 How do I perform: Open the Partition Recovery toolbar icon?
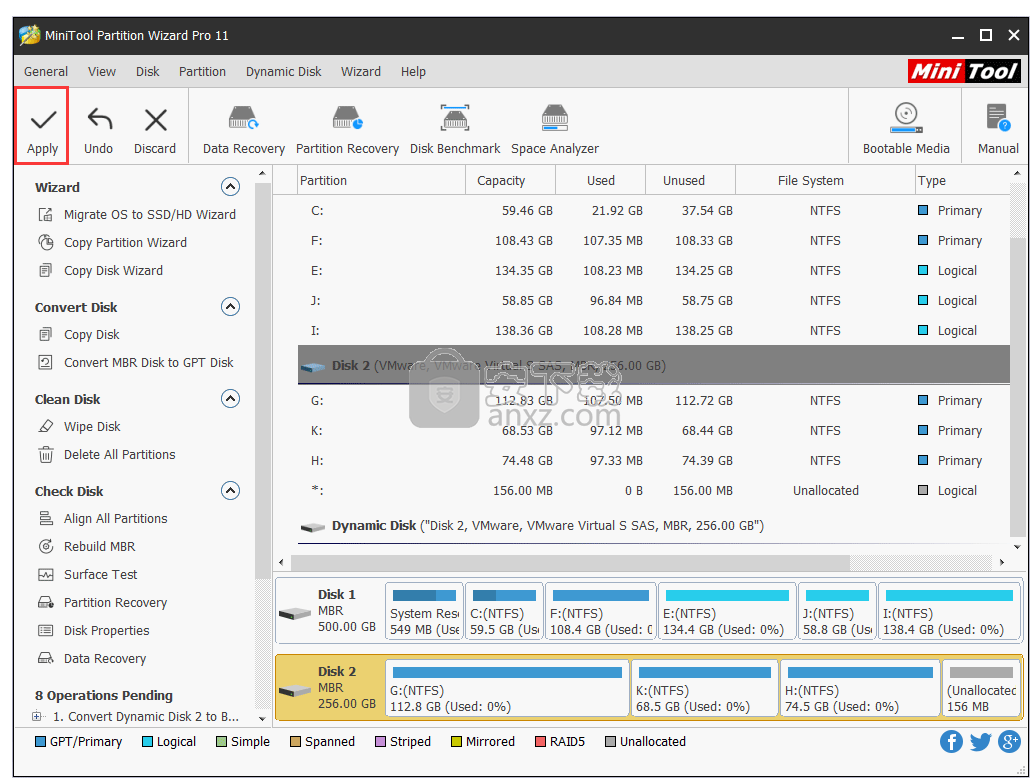(347, 130)
